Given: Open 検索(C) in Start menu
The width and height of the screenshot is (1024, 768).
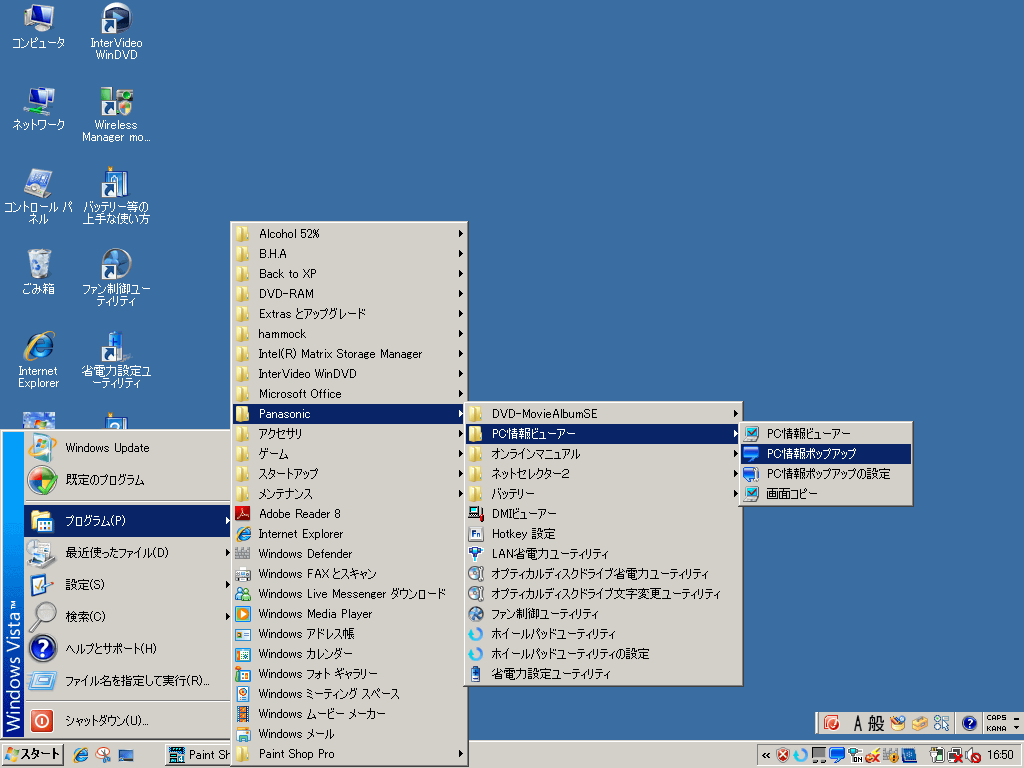Looking at the screenshot, I should coord(128,616).
